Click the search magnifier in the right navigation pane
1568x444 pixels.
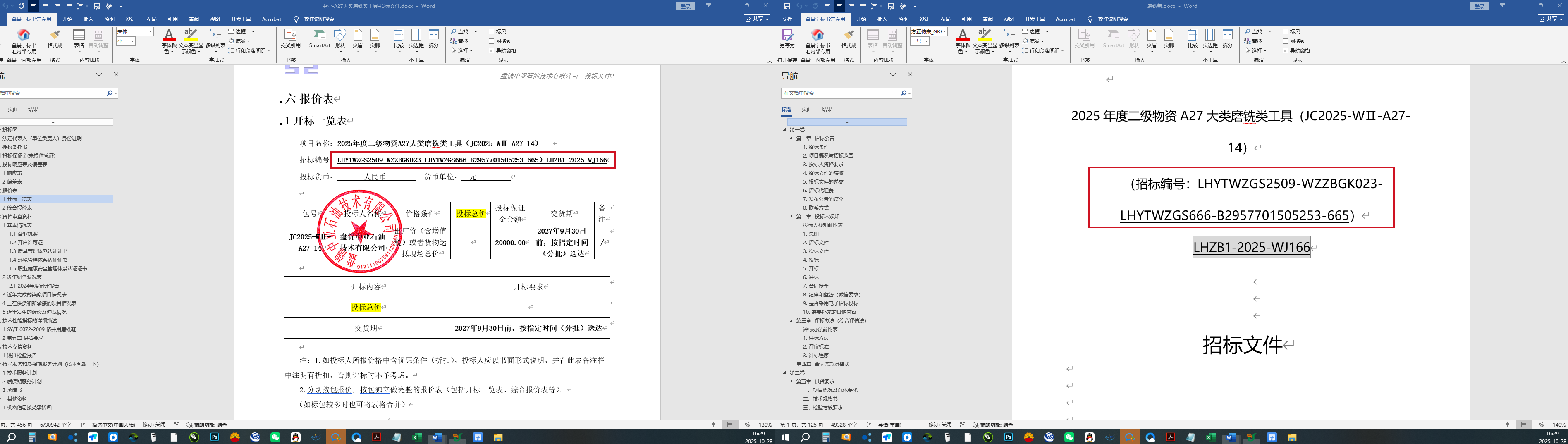(x=904, y=93)
